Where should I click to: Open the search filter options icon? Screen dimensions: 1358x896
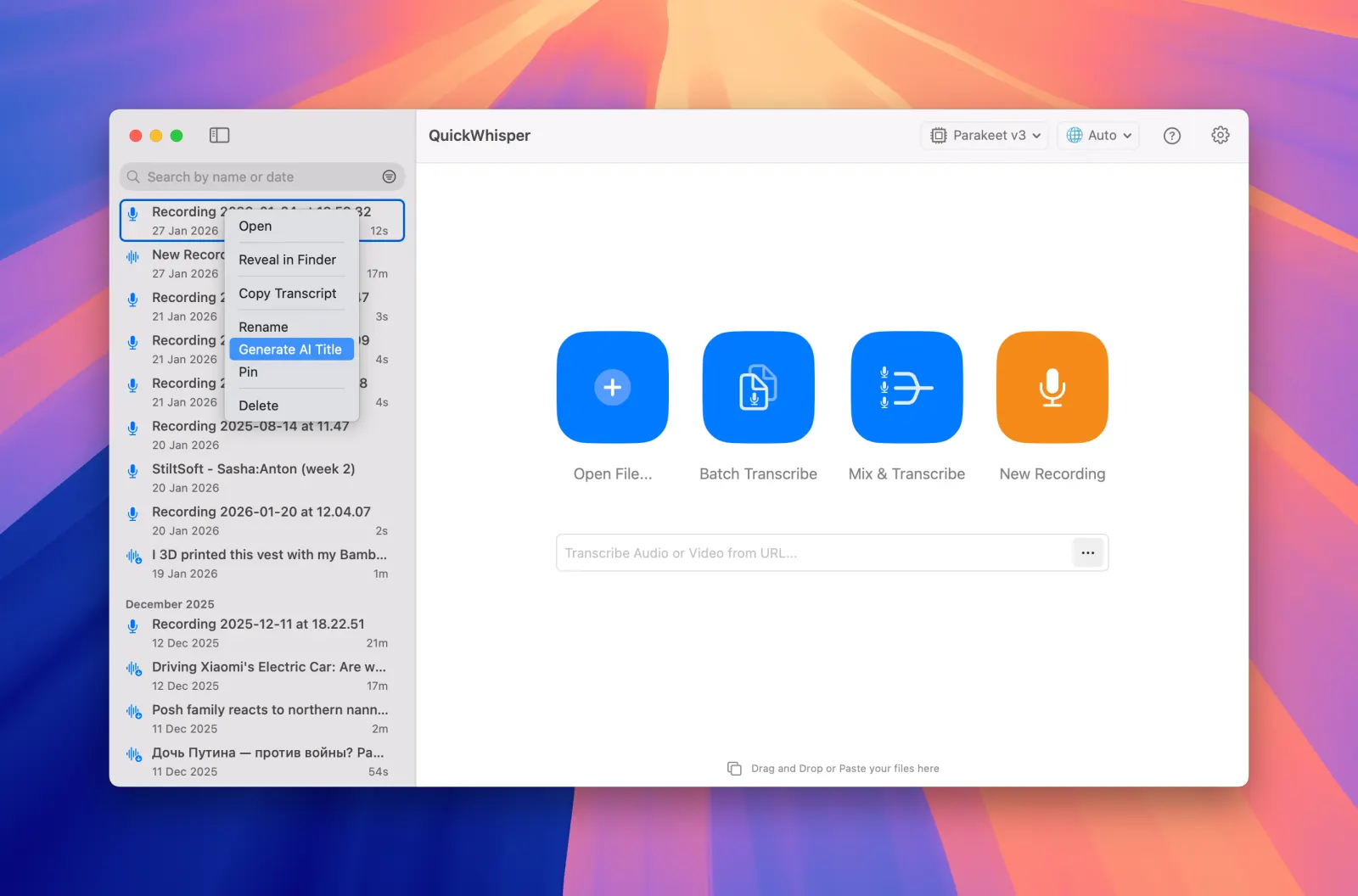click(389, 176)
